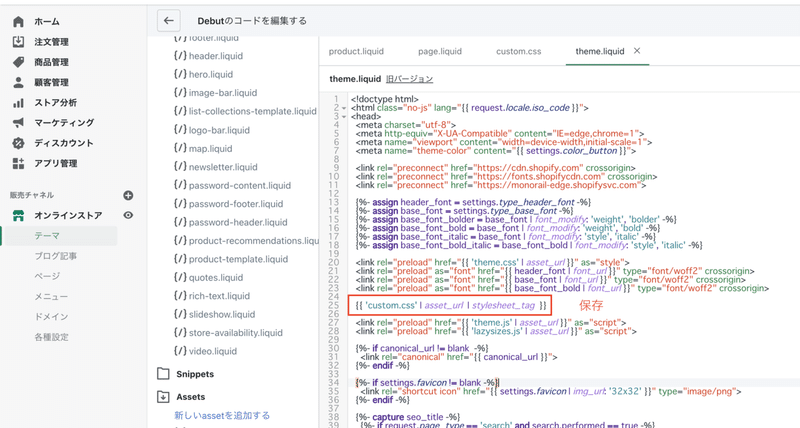The width and height of the screenshot is (800, 428).
Task: Click the 注文管理 orders icon
Action: click(18, 42)
